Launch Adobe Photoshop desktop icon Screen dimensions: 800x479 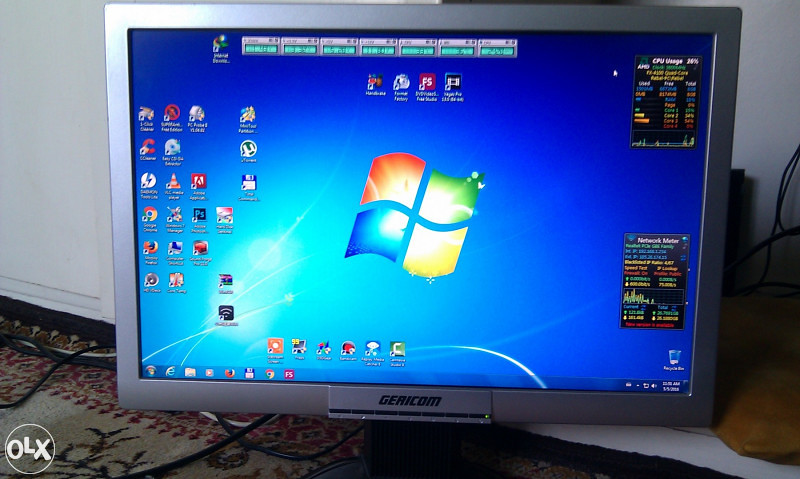199,220
